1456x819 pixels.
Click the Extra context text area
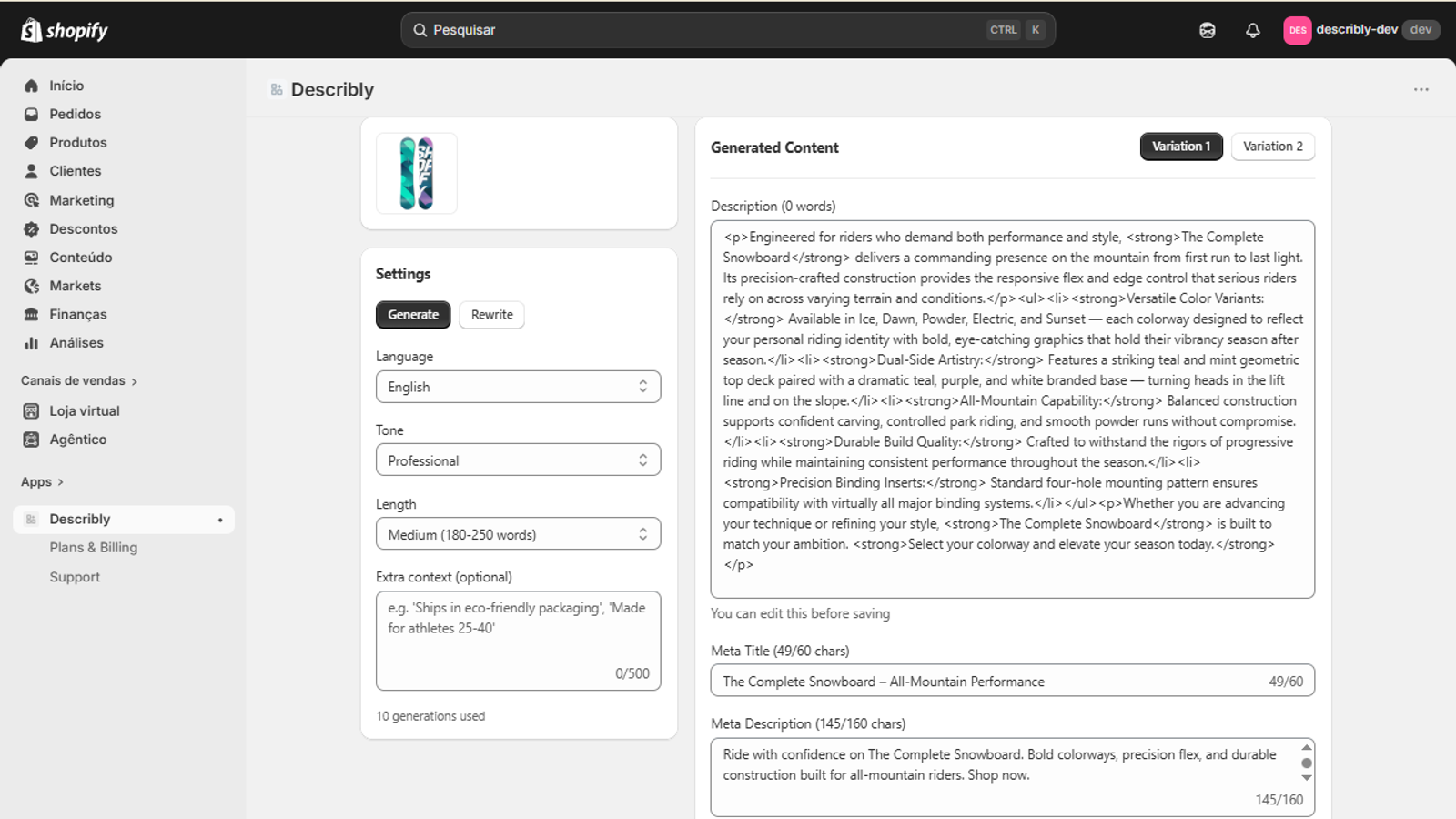tap(518, 641)
